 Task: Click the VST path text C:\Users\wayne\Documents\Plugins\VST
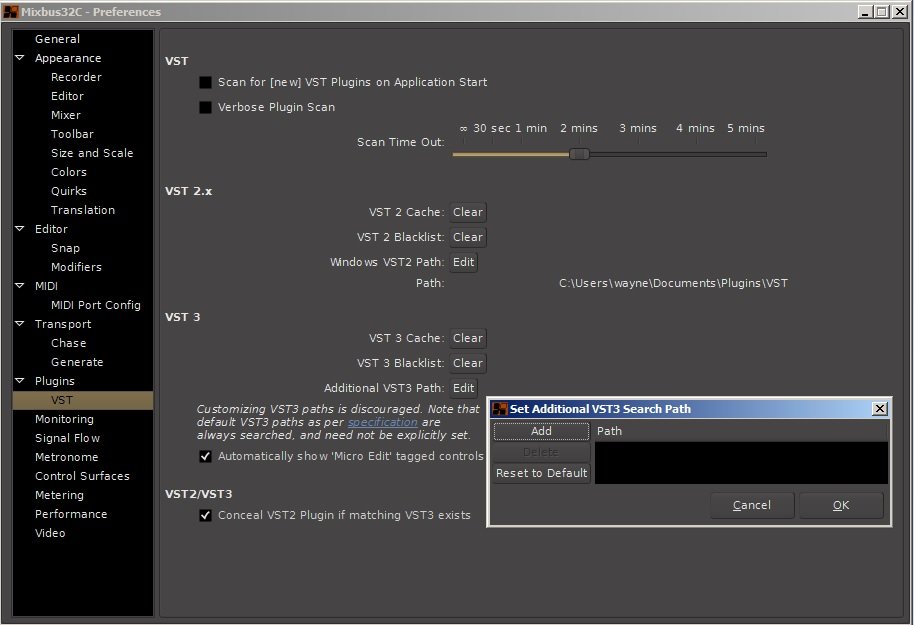tap(673, 283)
